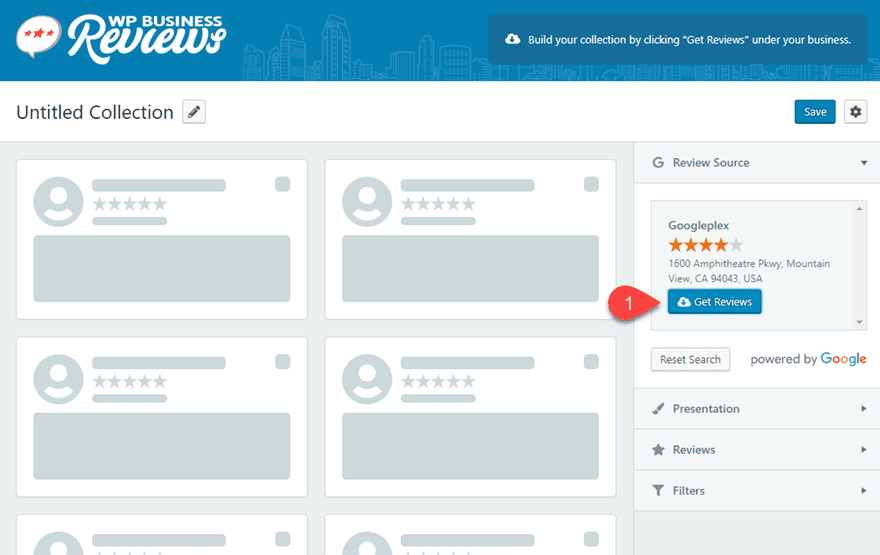The height and width of the screenshot is (555, 880).
Task: Click the Googleplex address text
Action: tap(749, 270)
